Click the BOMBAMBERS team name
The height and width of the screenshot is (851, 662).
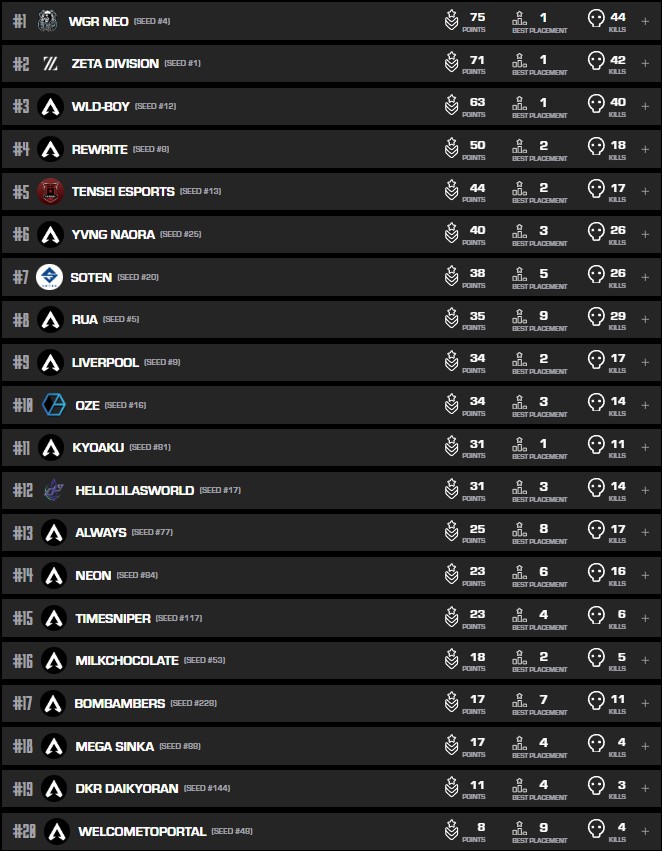tap(120, 704)
